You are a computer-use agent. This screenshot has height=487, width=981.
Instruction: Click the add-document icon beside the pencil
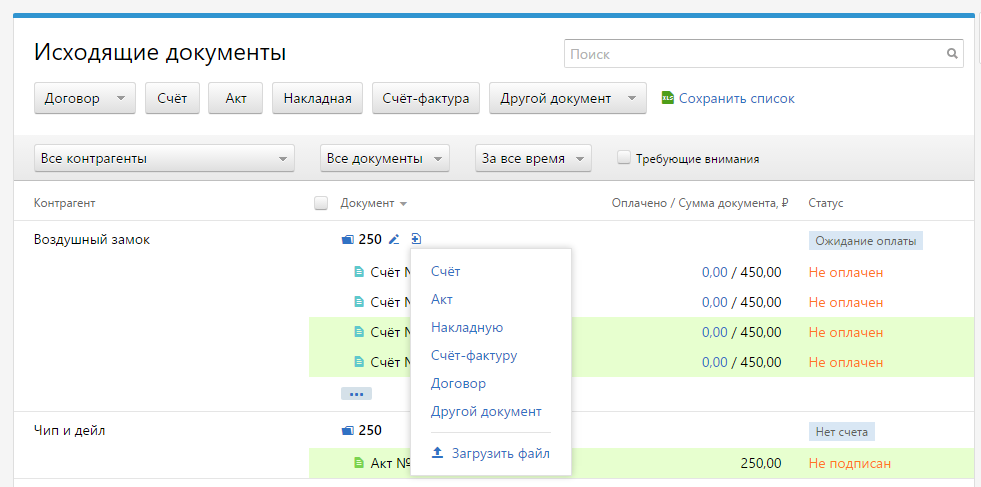(x=417, y=238)
